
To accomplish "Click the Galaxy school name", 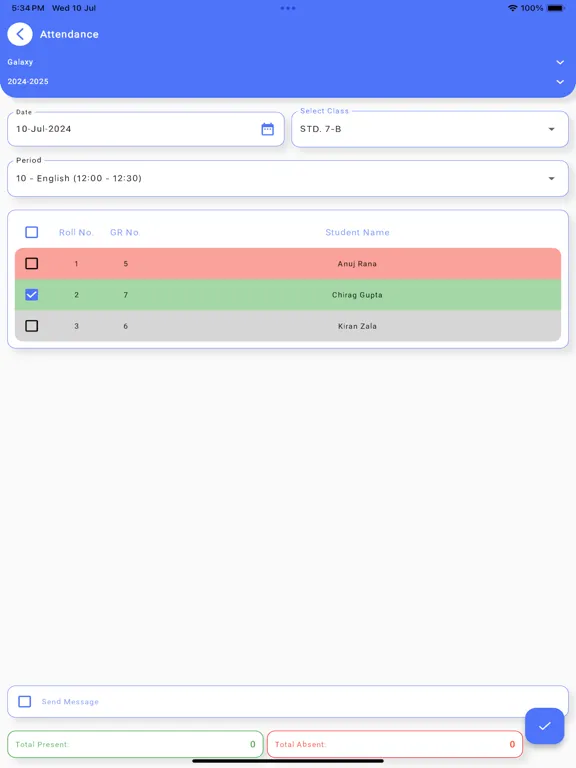I will 20,62.
